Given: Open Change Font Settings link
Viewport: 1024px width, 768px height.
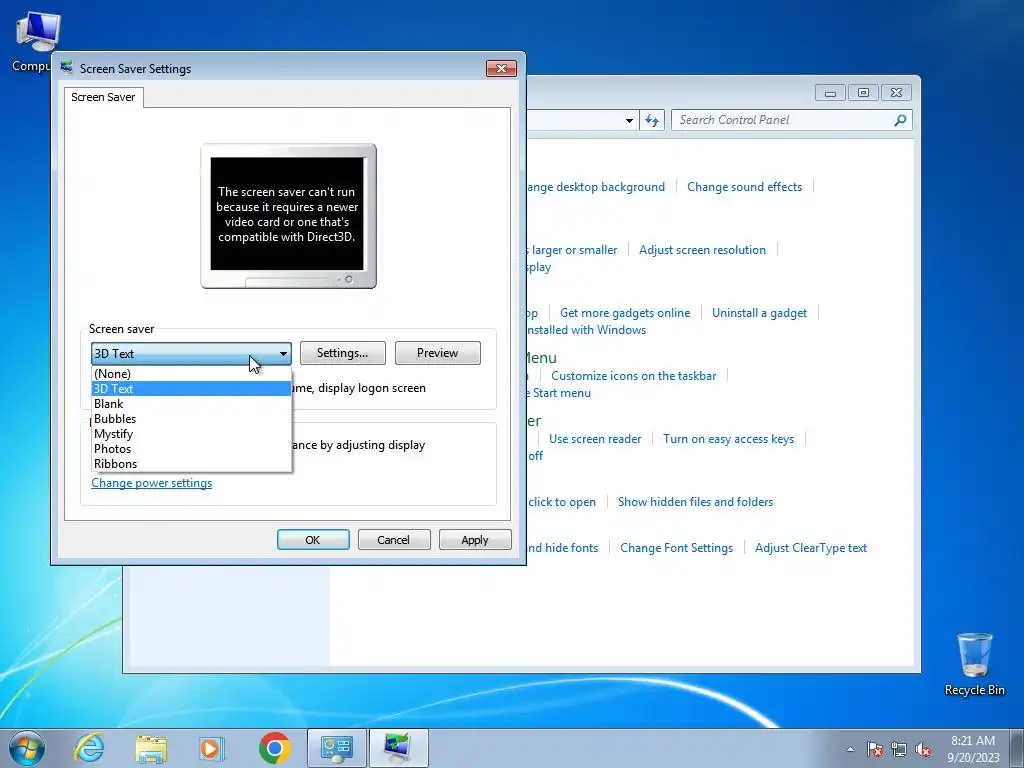Looking at the screenshot, I should (x=677, y=548).
